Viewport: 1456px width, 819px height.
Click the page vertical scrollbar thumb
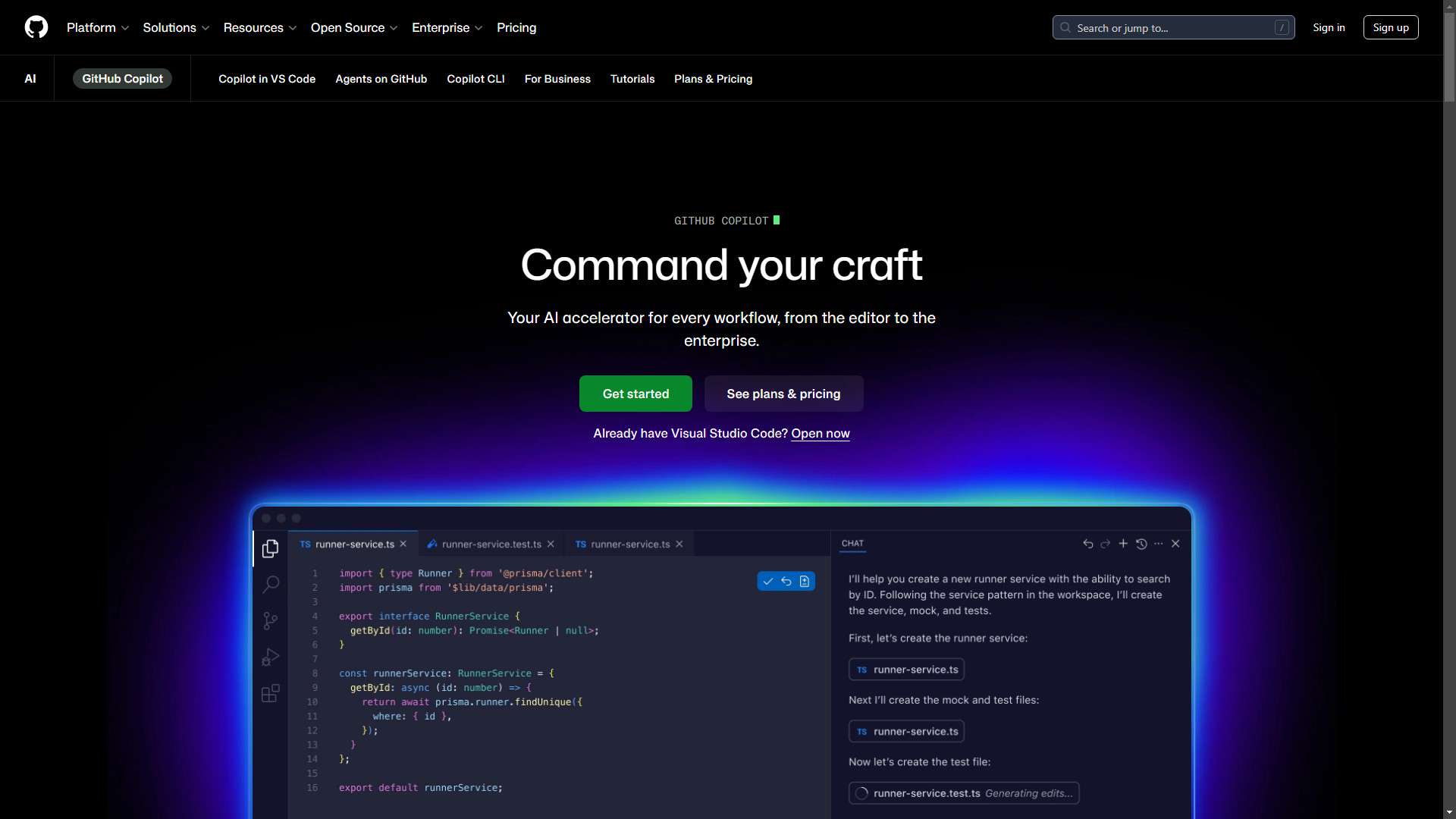click(x=1449, y=57)
